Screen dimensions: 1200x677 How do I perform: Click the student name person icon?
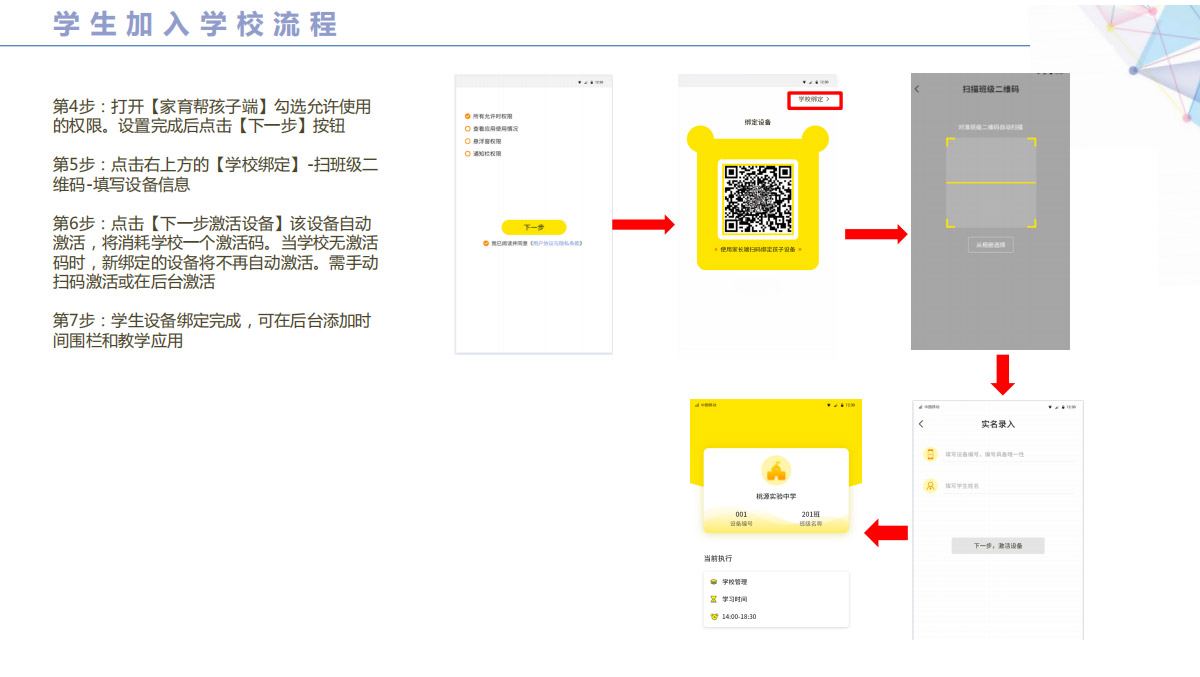click(x=930, y=486)
